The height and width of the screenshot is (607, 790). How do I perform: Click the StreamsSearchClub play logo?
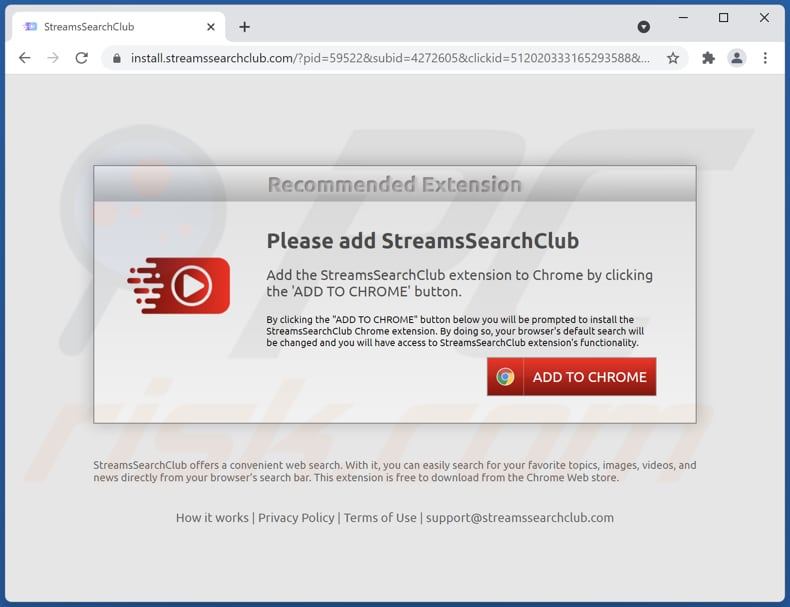coord(179,286)
